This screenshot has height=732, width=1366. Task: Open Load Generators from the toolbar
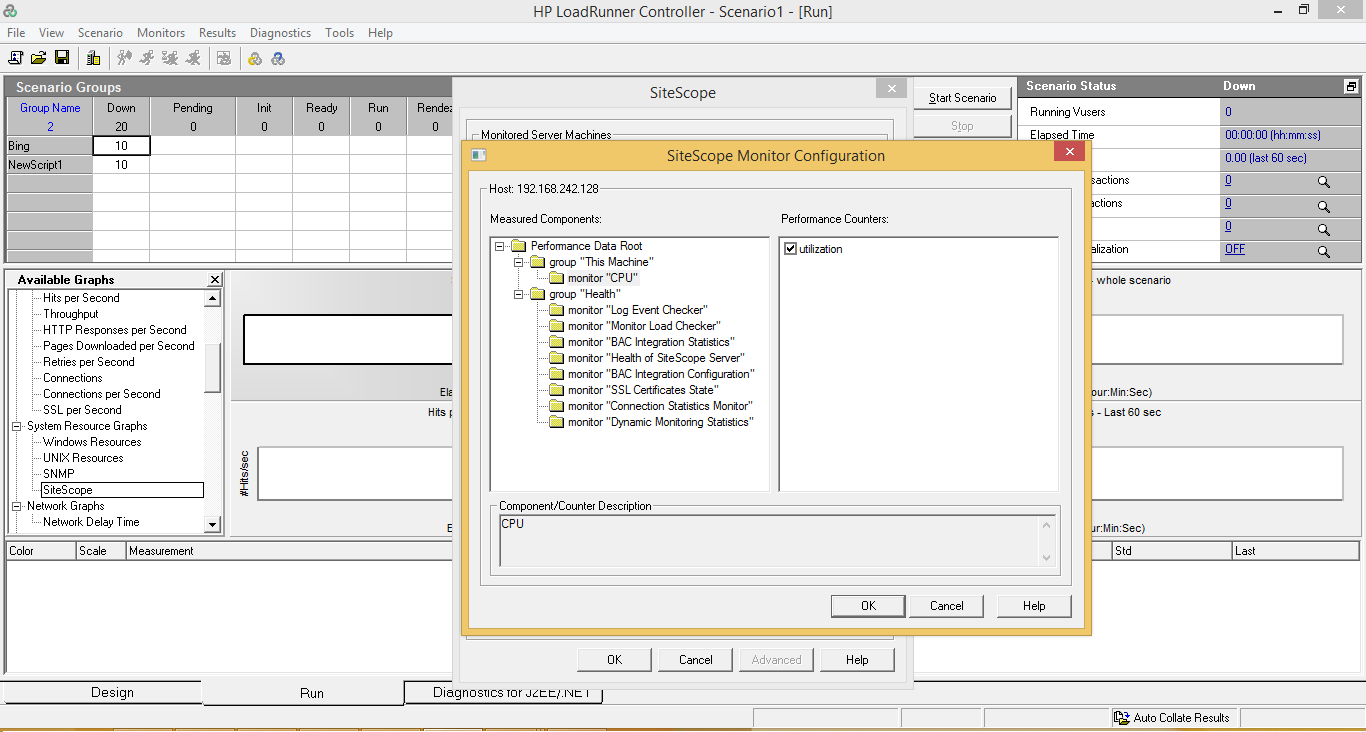coord(93,58)
